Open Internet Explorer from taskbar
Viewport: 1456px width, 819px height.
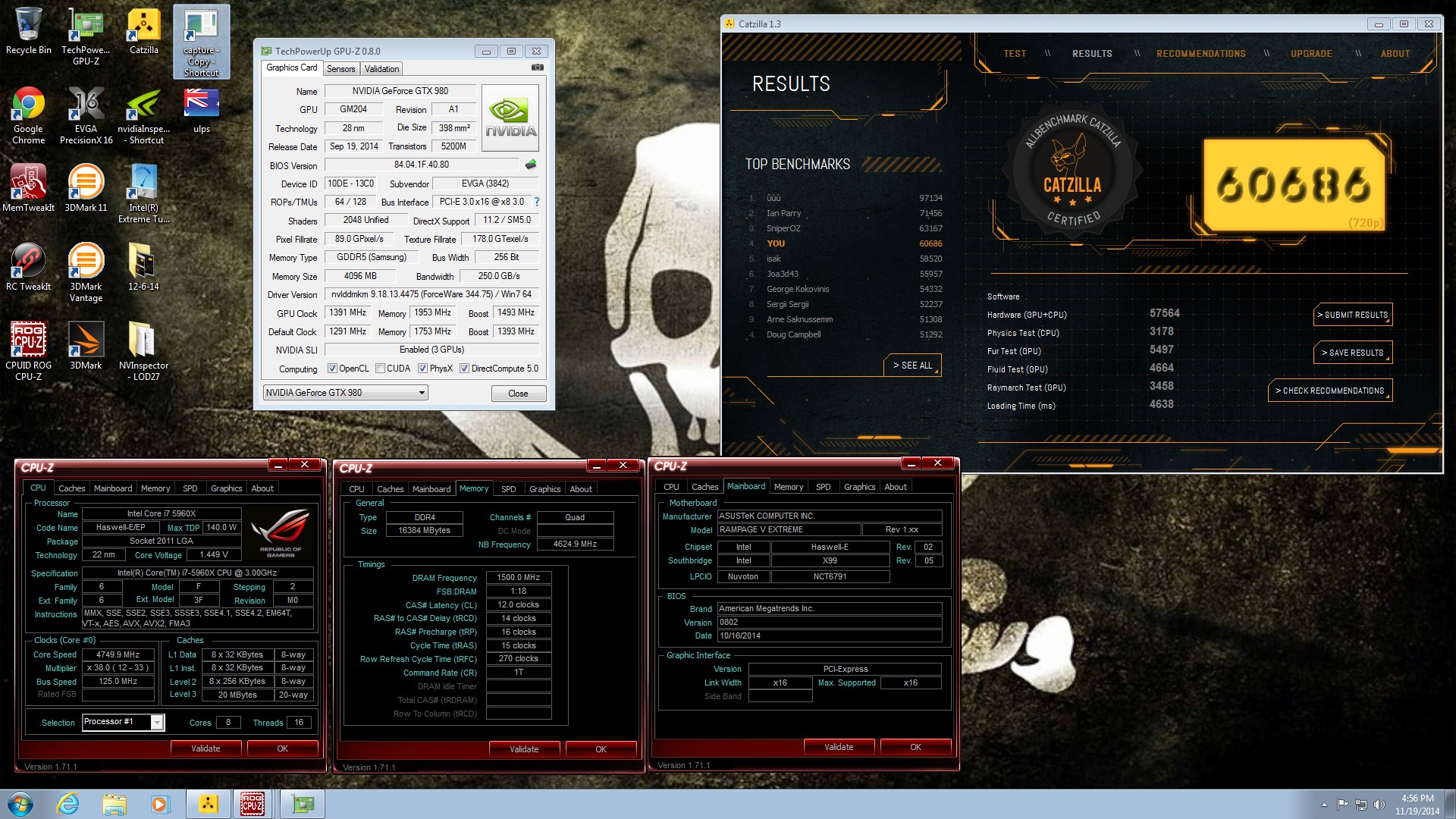click(x=68, y=804)
